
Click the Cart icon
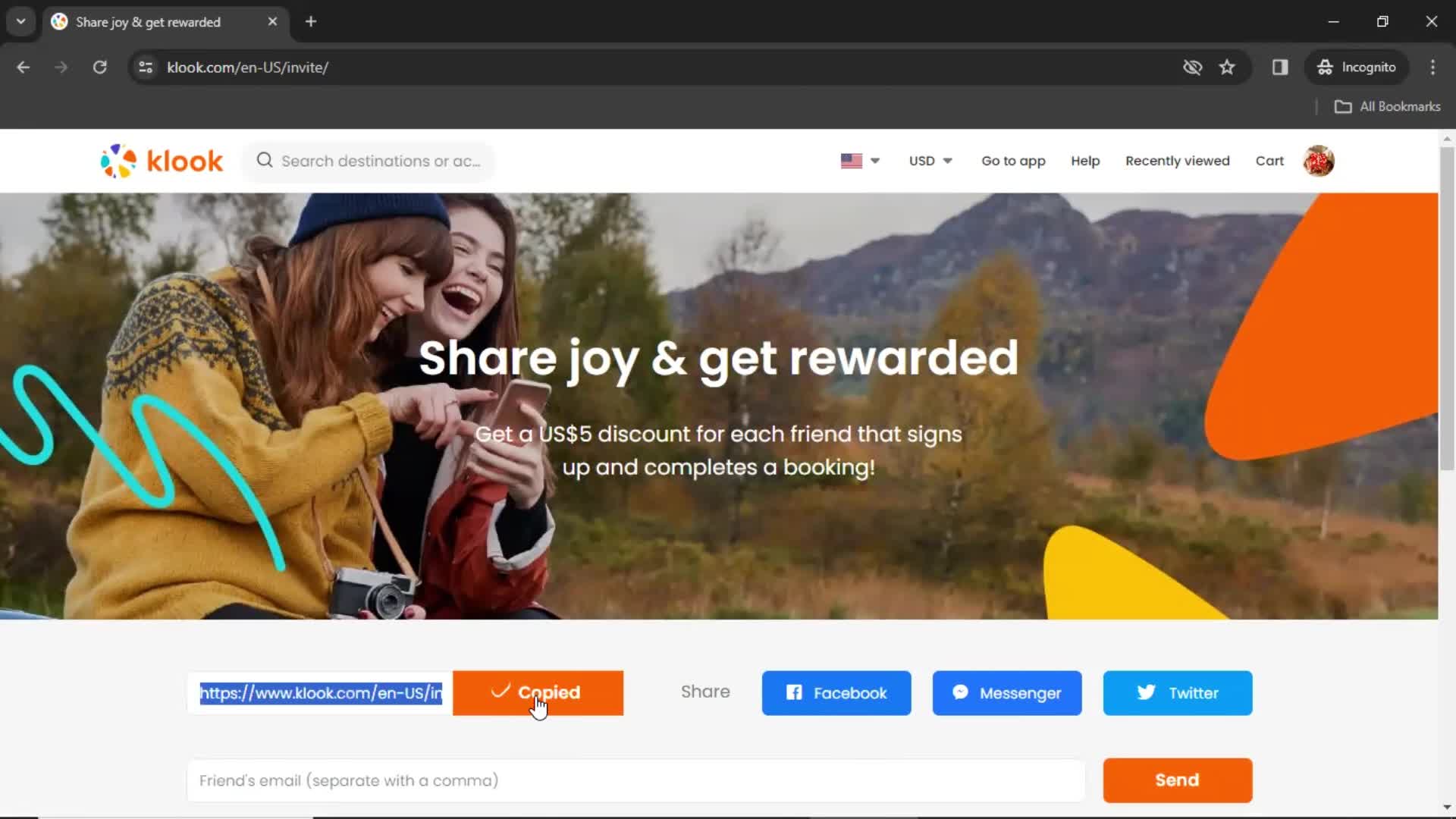coord(1270,160)
